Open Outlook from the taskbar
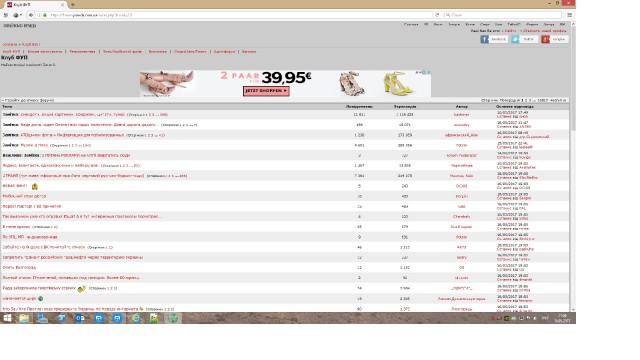Screen dimensions: 640x360 [80, 318]
